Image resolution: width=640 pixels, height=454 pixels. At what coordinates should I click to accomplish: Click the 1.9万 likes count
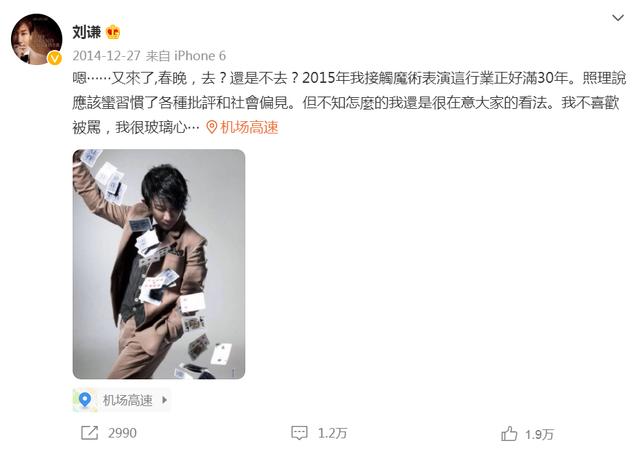click(x=540, y=434)
